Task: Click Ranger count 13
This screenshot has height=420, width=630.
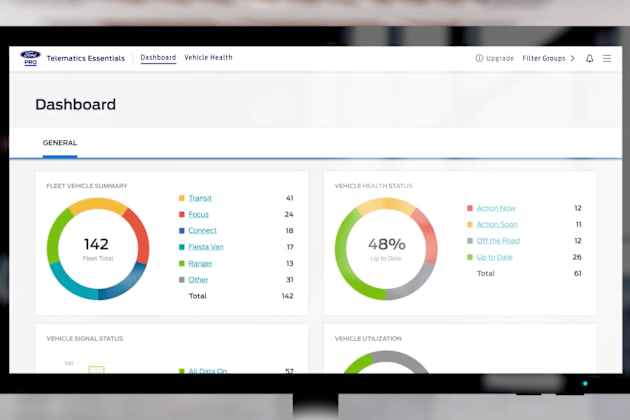Action: click(289, 263)
